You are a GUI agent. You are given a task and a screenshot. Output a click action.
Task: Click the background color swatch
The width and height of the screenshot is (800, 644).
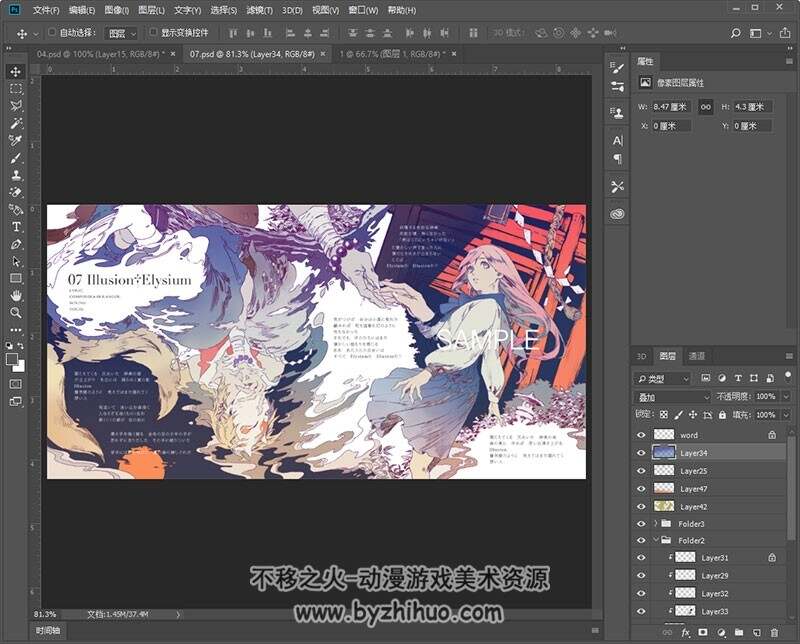[21, 368]
